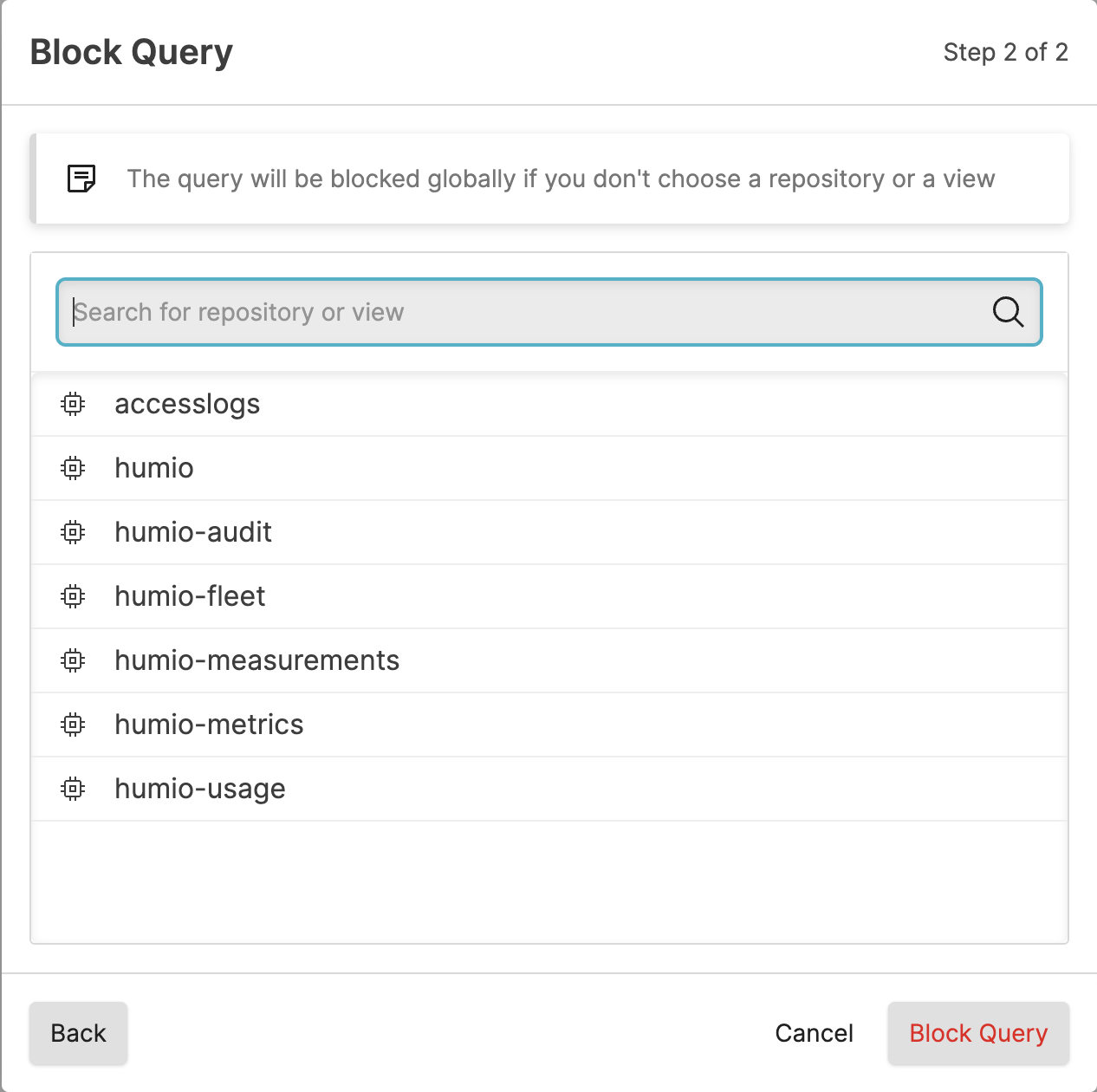1097x1092 pixels.
Task: Choose humio-metrics from the list
Action: click(208, 725)
